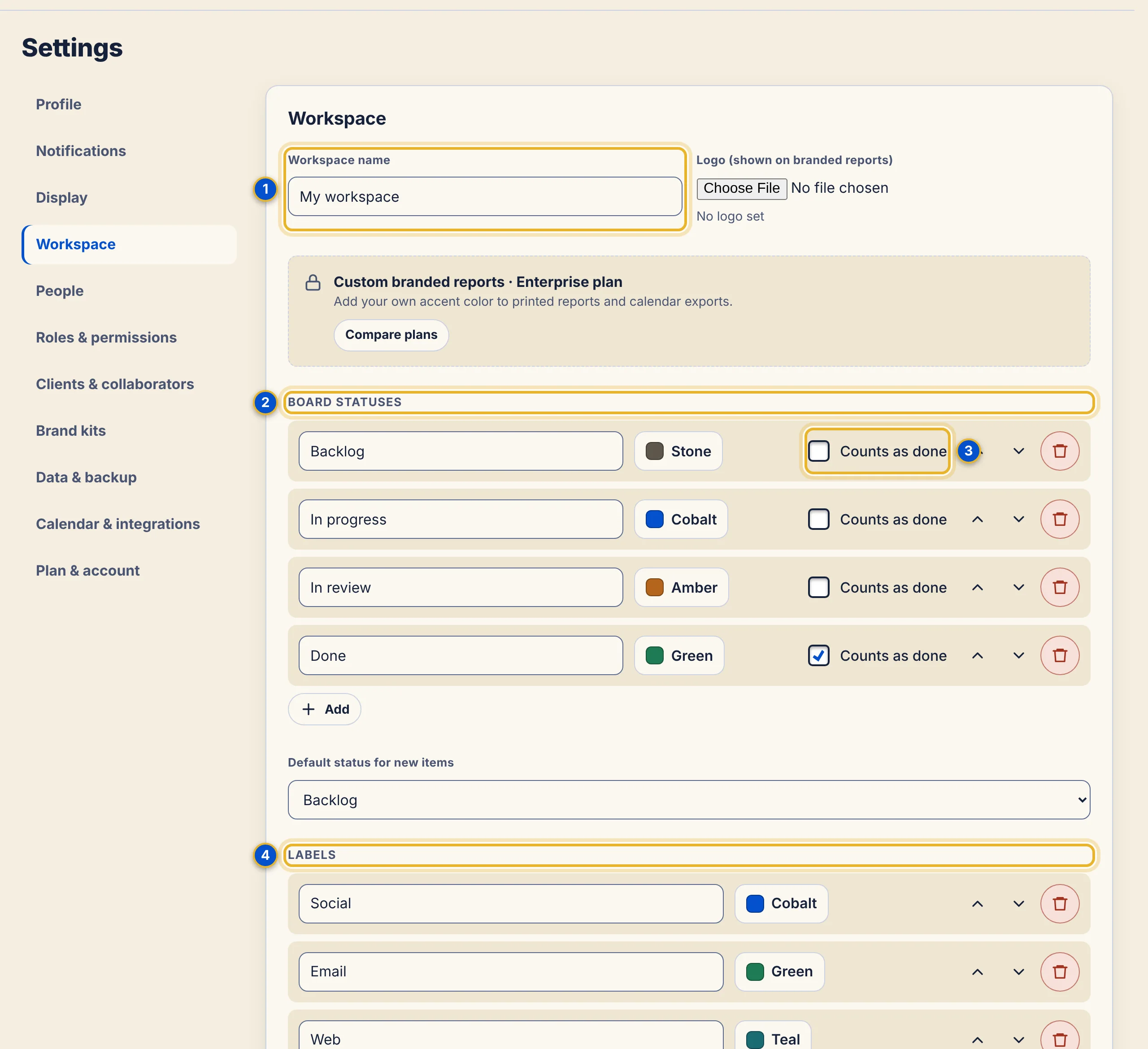Delete the Backlog status with trash icon
Screen dimensions: 1148x1049
click(x=1059, y=451)
